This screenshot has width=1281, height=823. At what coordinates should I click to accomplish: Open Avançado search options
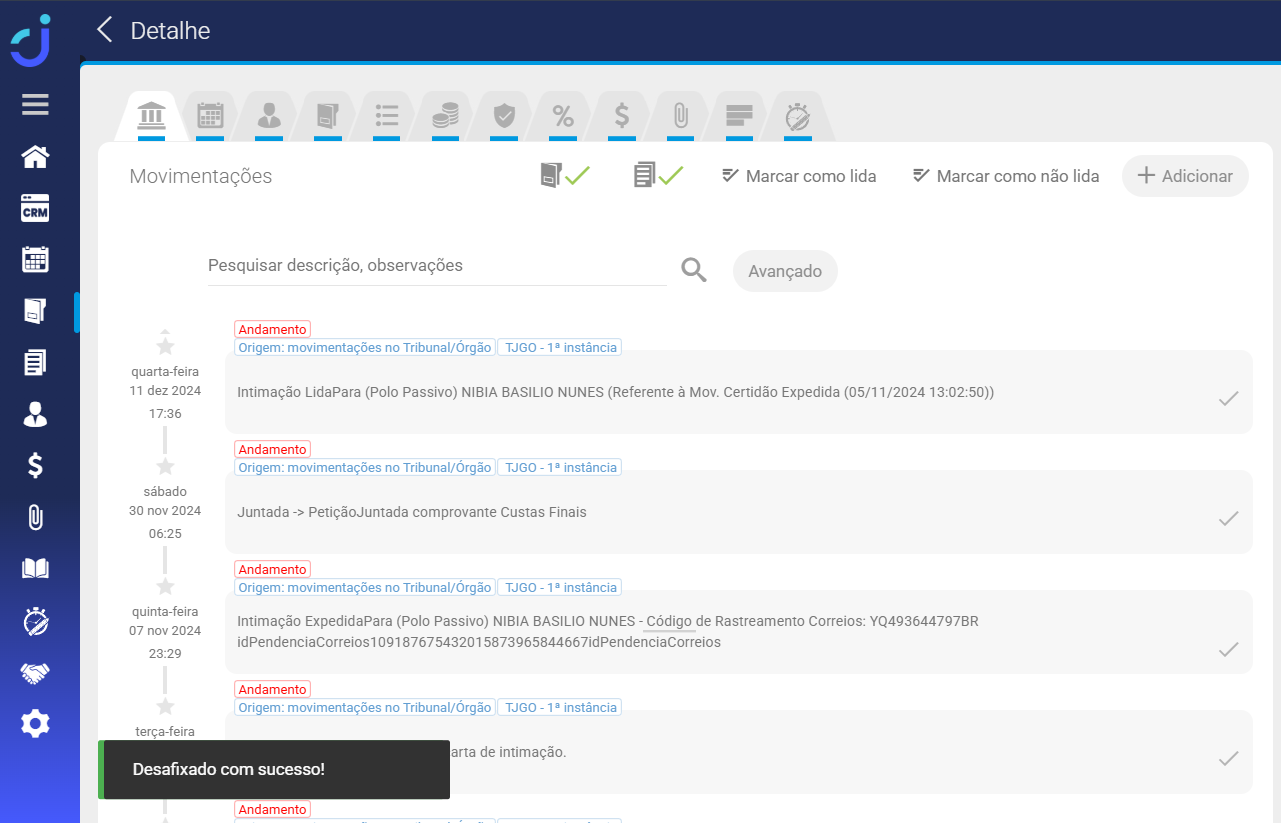click(x=785, y=271)
